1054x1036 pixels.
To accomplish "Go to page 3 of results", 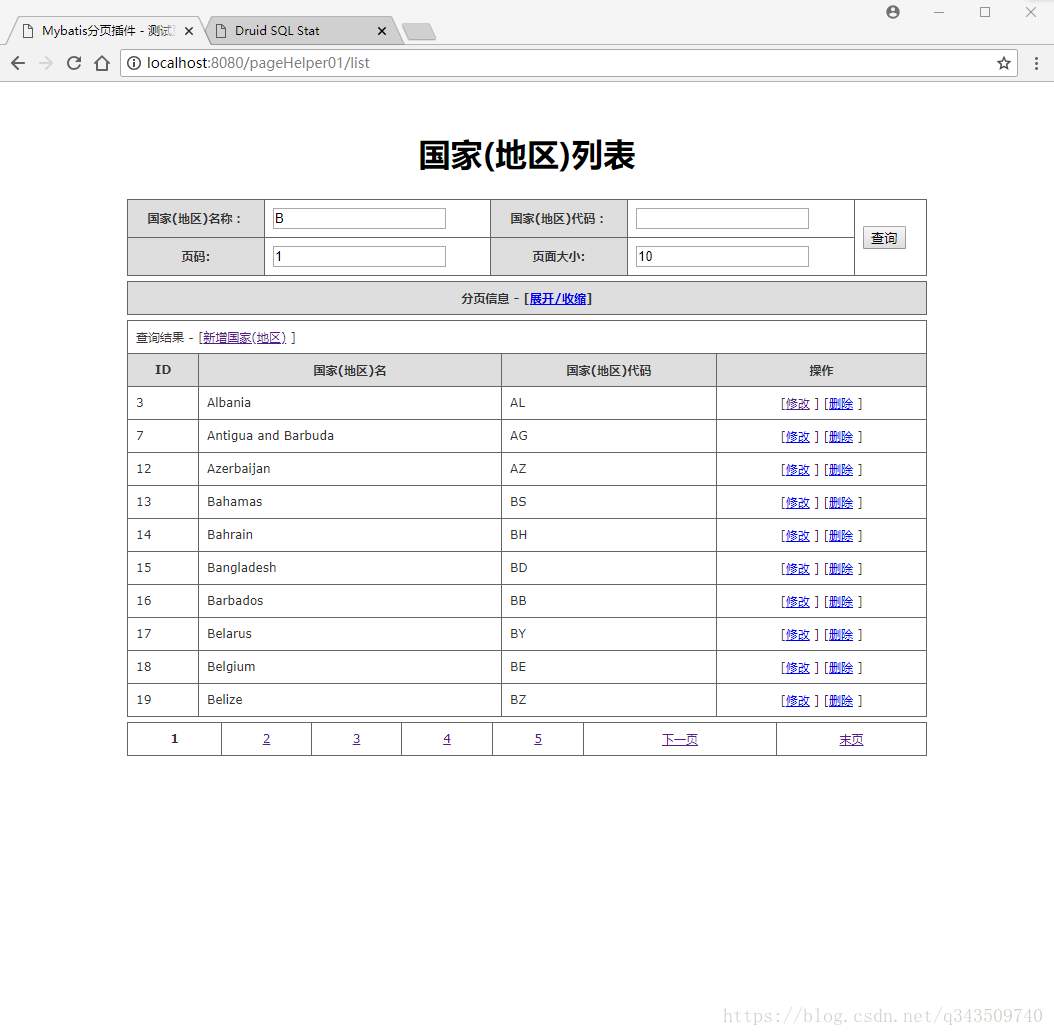I will click(356, 739).
